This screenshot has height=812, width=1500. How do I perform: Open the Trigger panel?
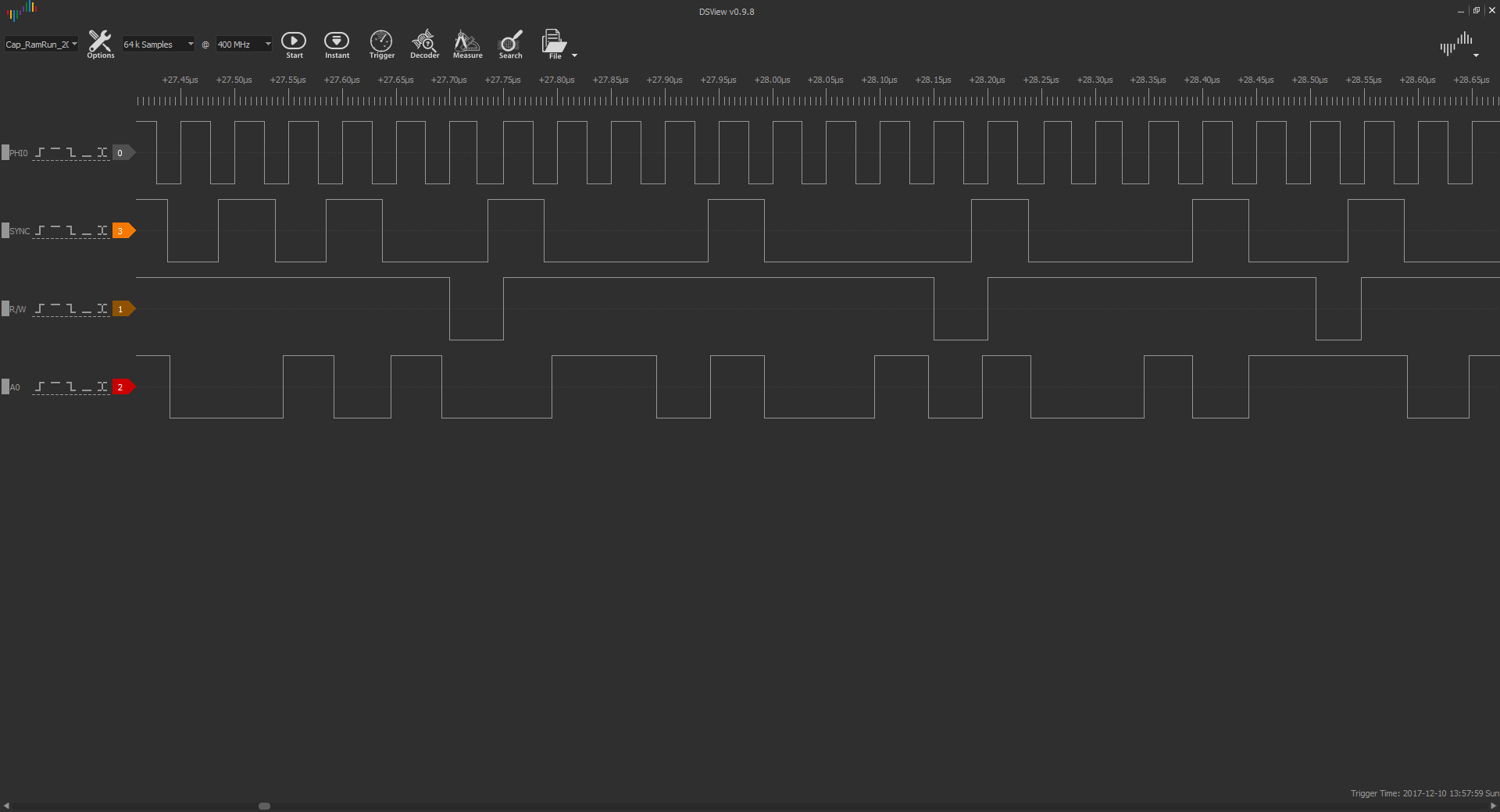pyautogui.click(x=381, y=44)
